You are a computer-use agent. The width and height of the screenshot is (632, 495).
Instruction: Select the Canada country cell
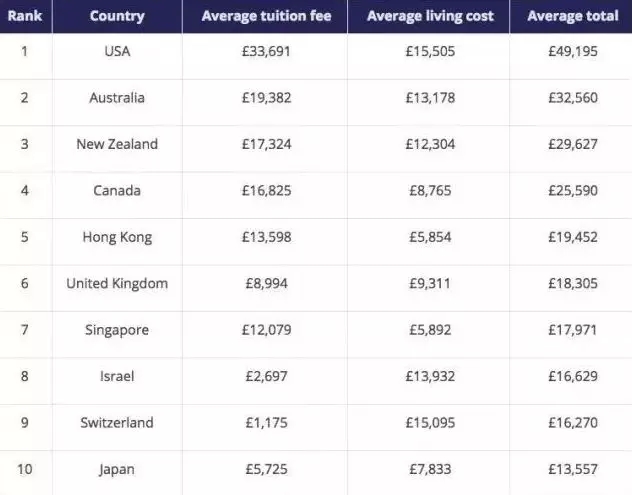[117, 190]
